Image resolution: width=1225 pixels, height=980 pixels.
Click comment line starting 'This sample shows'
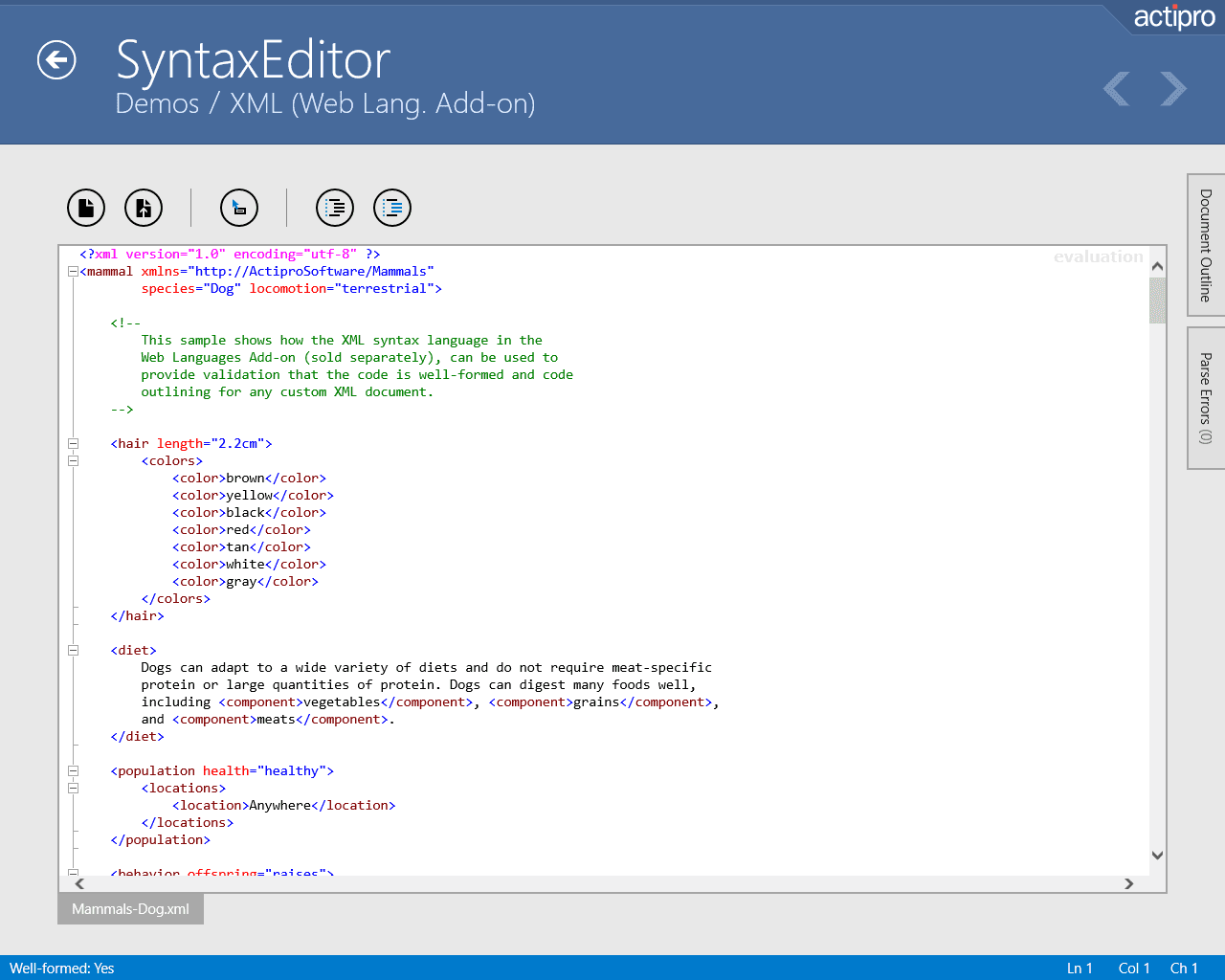tap(342, 341)
